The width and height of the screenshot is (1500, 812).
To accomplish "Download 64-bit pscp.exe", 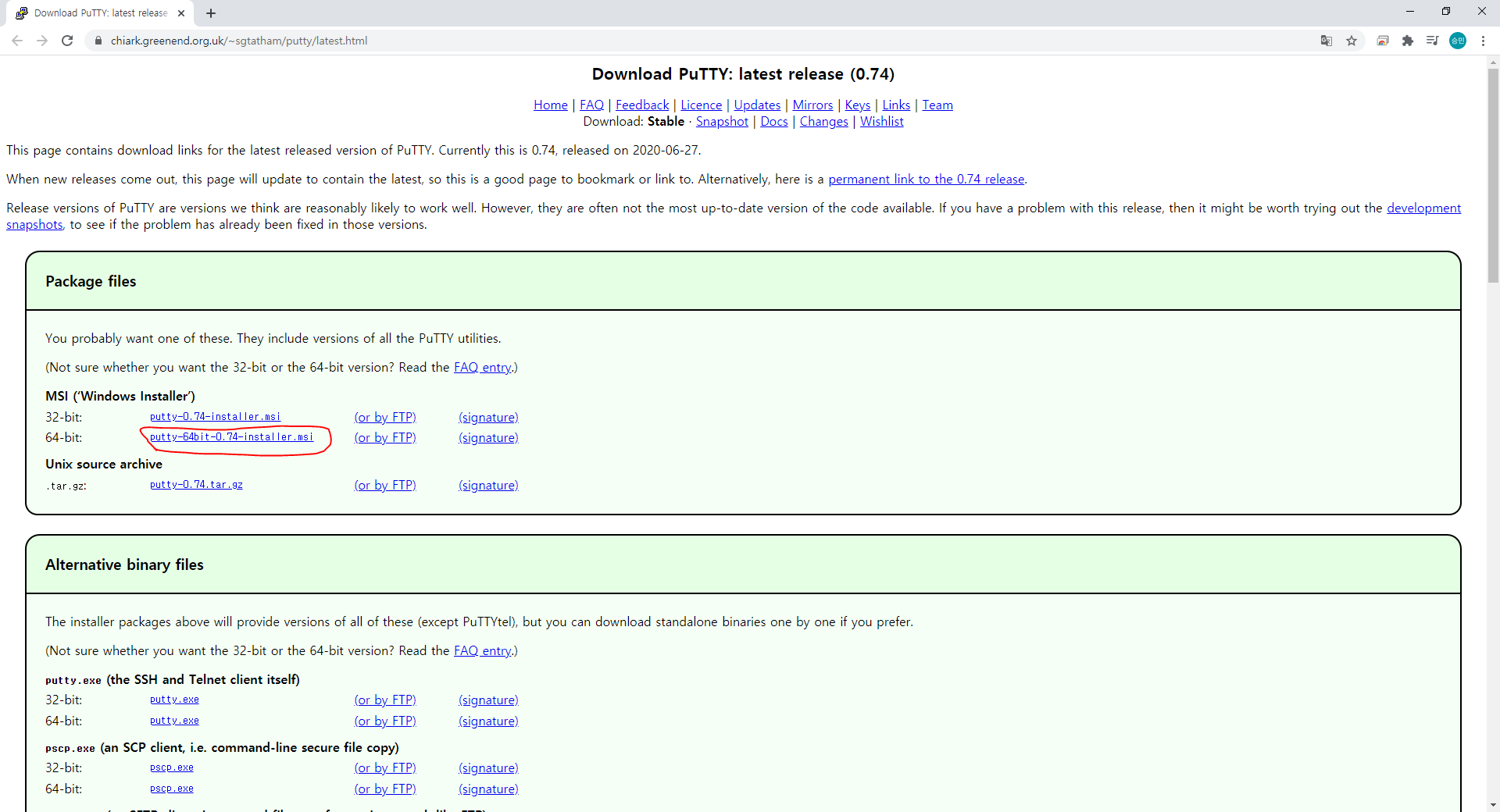I will click(171, 789).
